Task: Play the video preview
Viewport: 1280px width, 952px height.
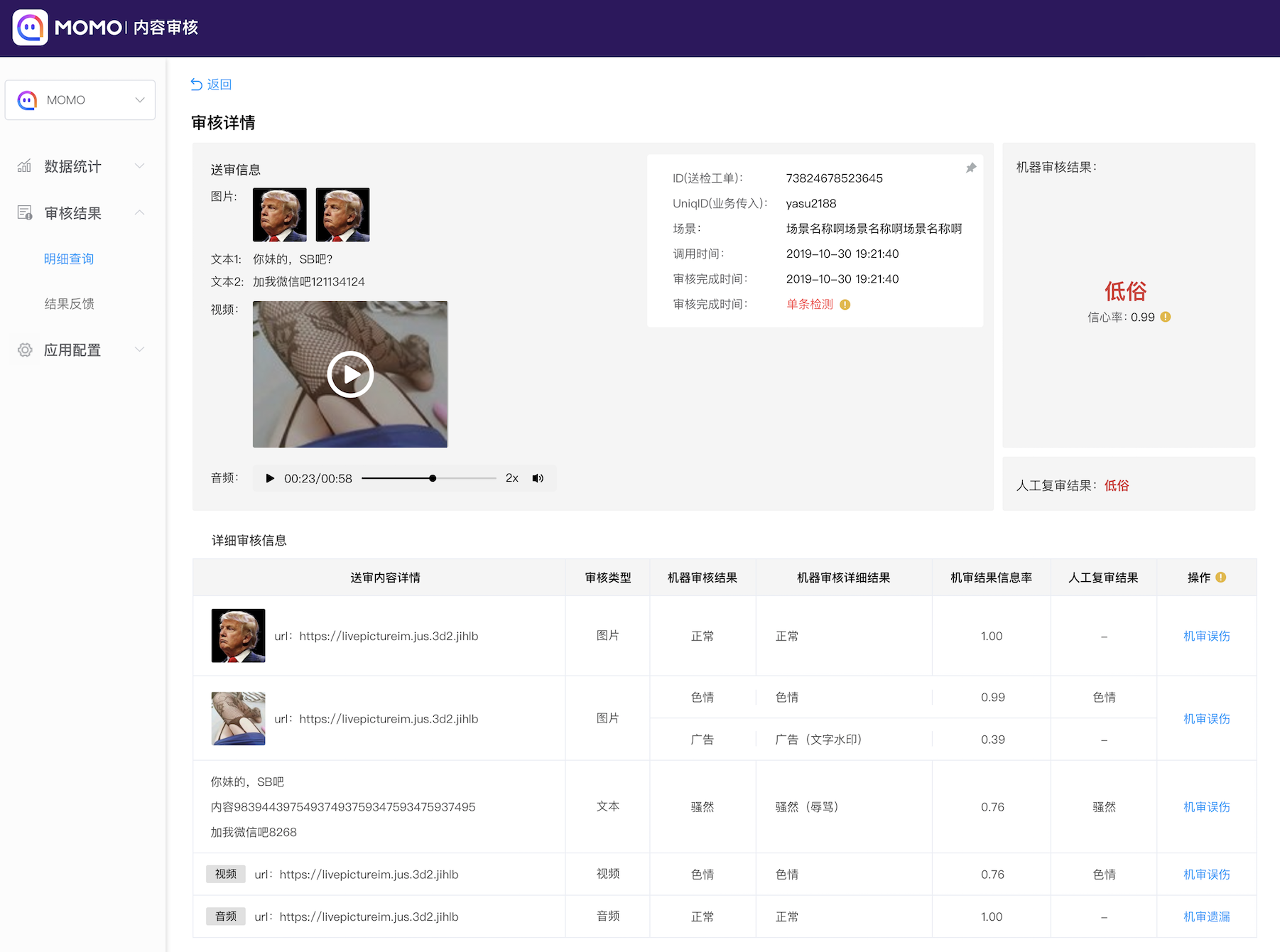Action: pyautogui.click(x=350, y=374)
